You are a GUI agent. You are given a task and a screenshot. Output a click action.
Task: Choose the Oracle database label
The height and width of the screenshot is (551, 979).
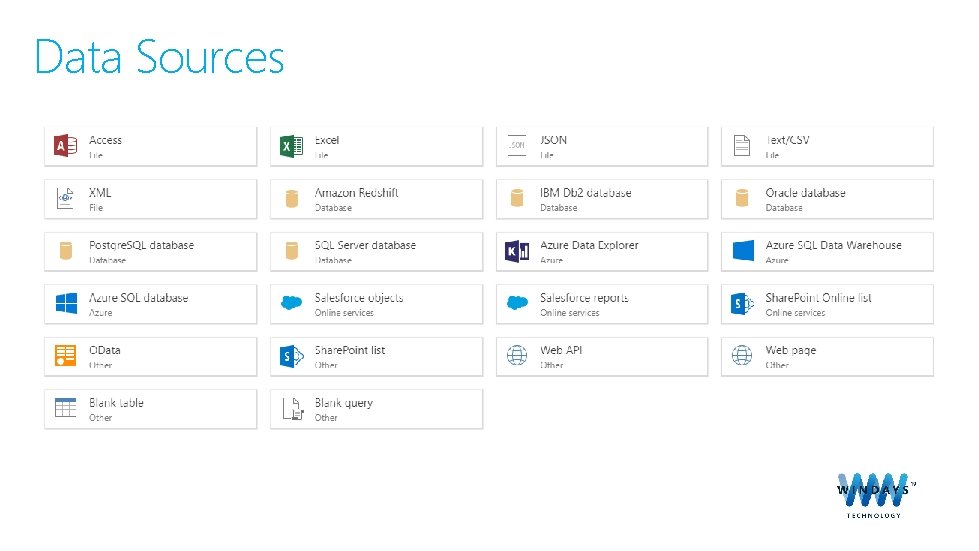coord(805,193)
